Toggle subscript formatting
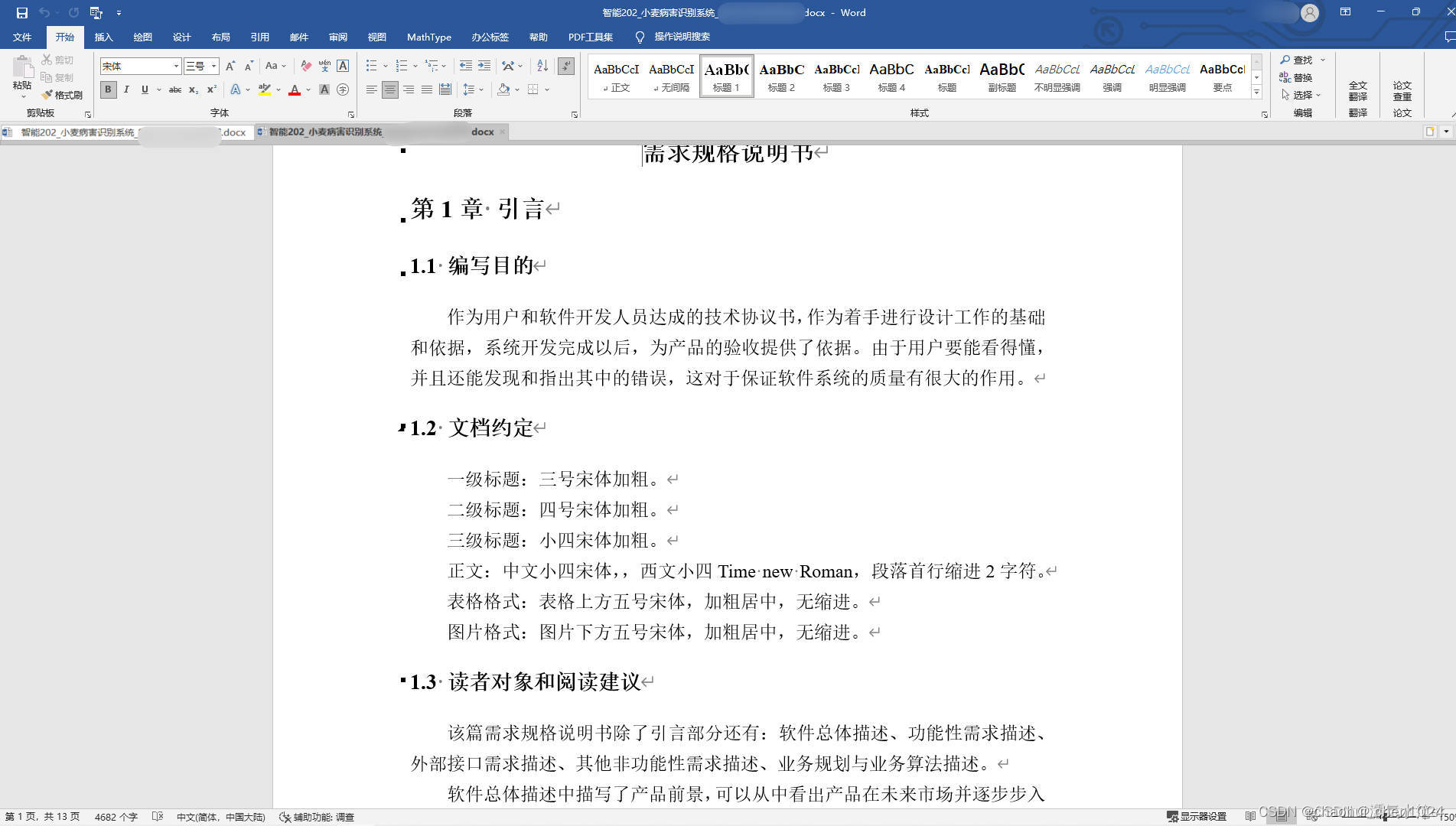 click(194, 89)
